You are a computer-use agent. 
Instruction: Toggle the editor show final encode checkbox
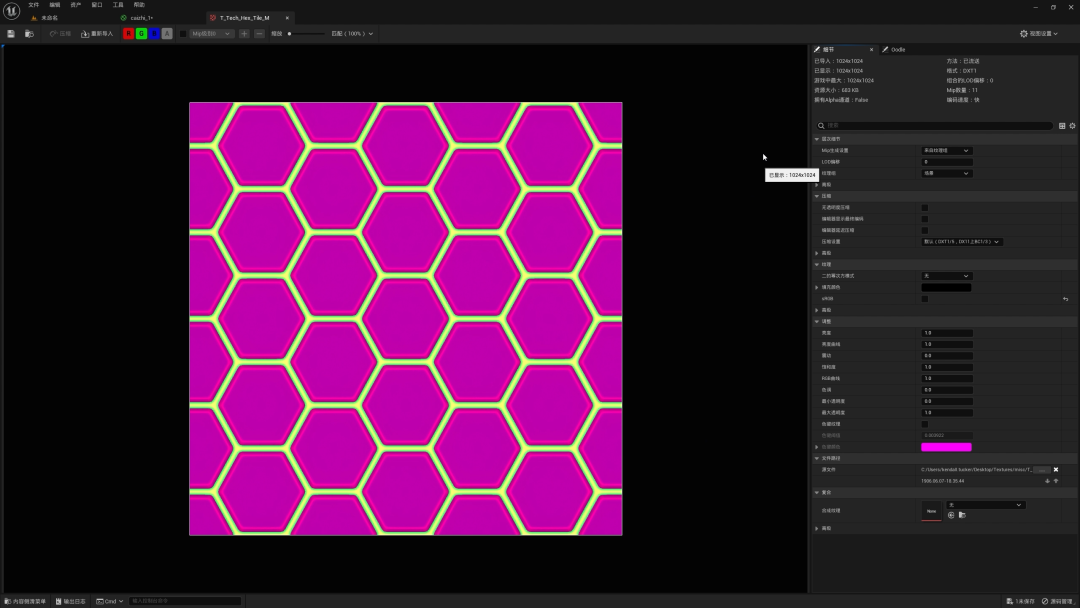[925, 219]
